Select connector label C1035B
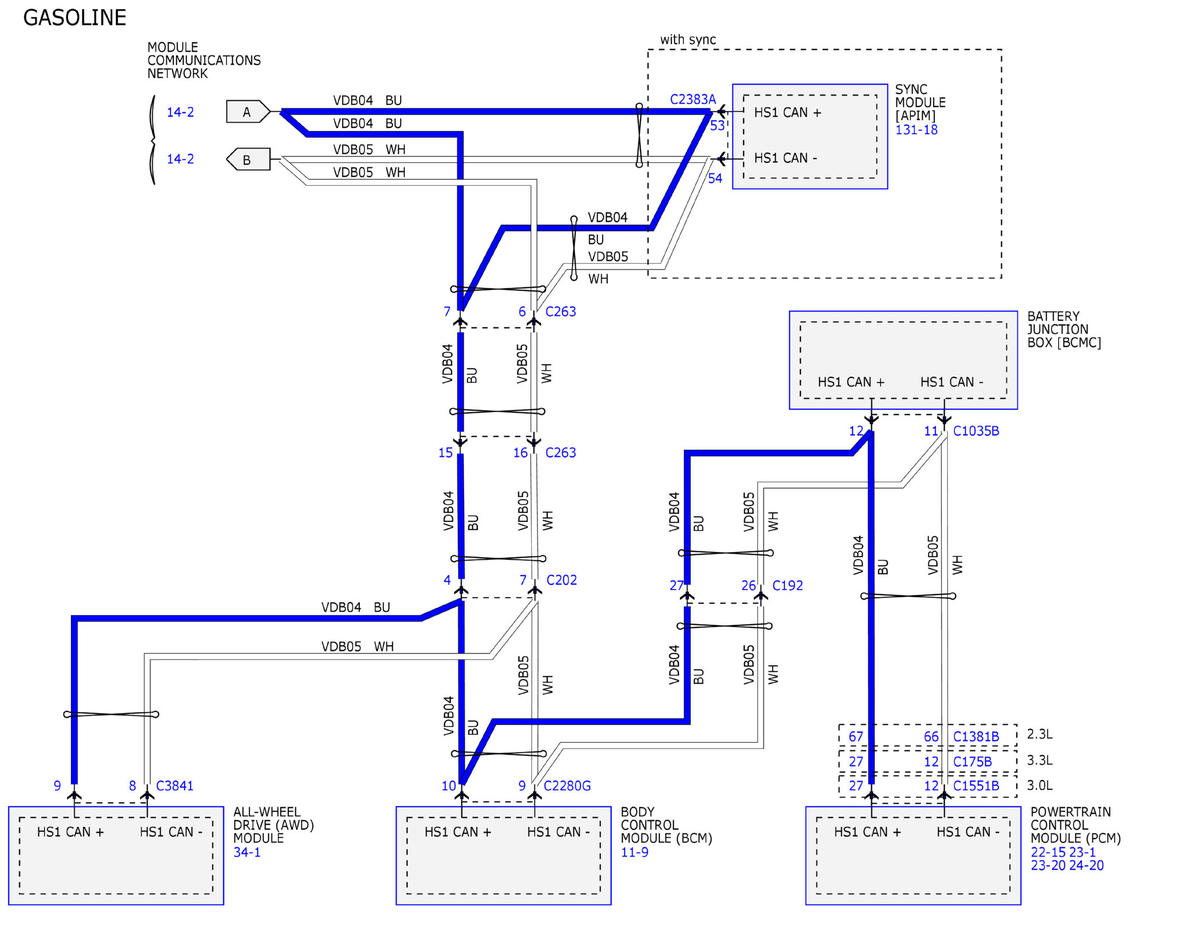The image size is (1200, 927). [x=976, y=432]
